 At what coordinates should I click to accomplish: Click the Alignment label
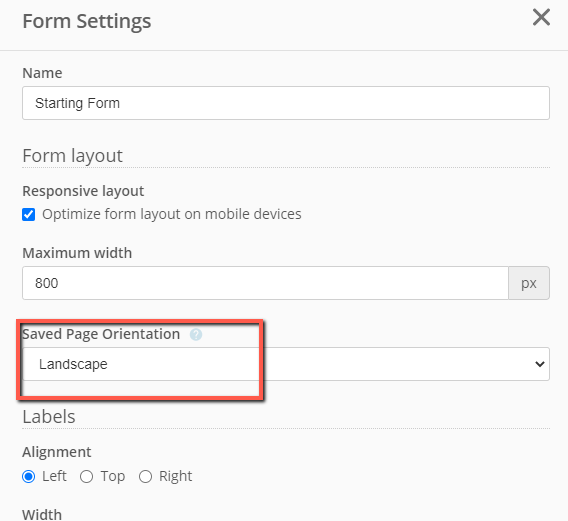point(57,452)
